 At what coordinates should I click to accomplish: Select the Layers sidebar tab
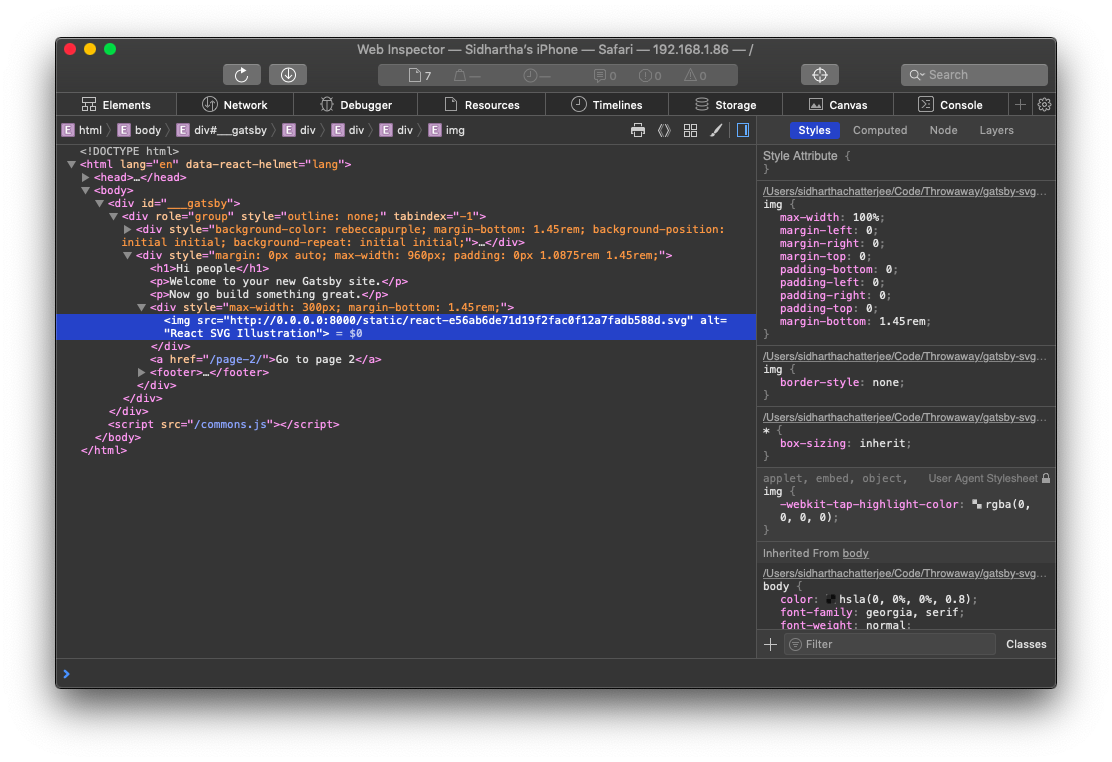pos(996,130)
